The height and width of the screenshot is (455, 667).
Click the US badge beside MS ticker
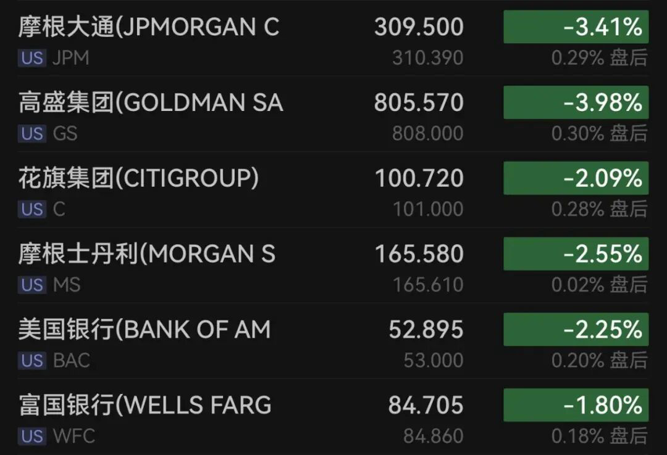(x=32, y=285)
